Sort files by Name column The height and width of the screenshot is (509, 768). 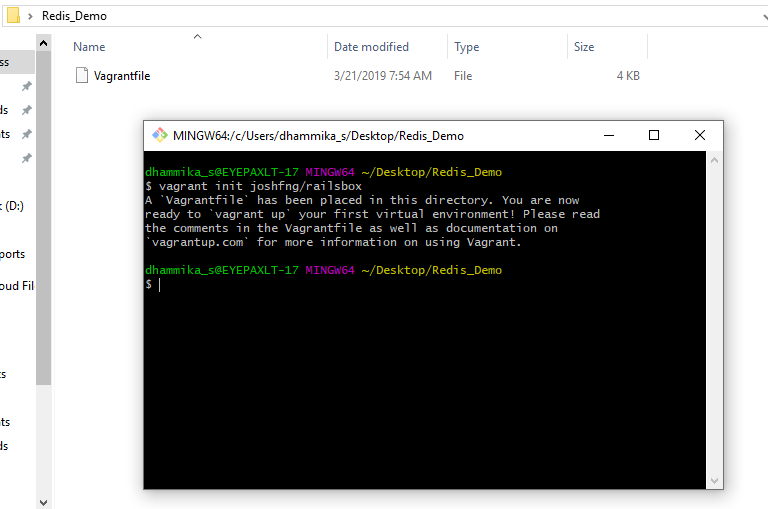(89, 47)
